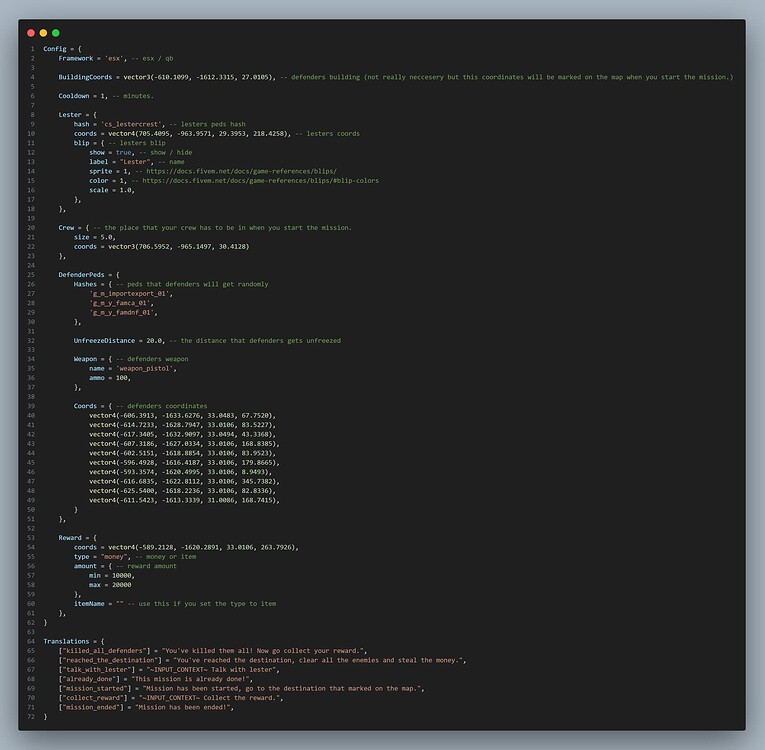
Task: Click the 'weapon_pistol' name string
Action: (144, 368)
